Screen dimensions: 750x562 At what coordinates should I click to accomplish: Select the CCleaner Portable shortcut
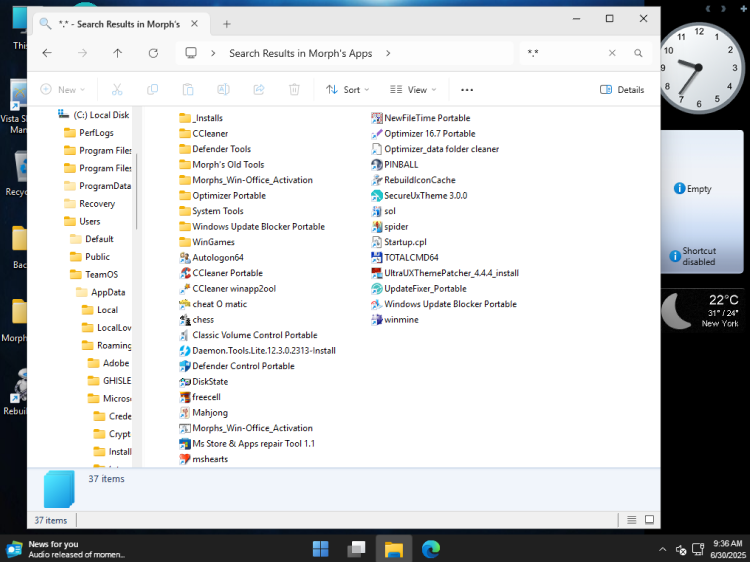pos(221,273)
